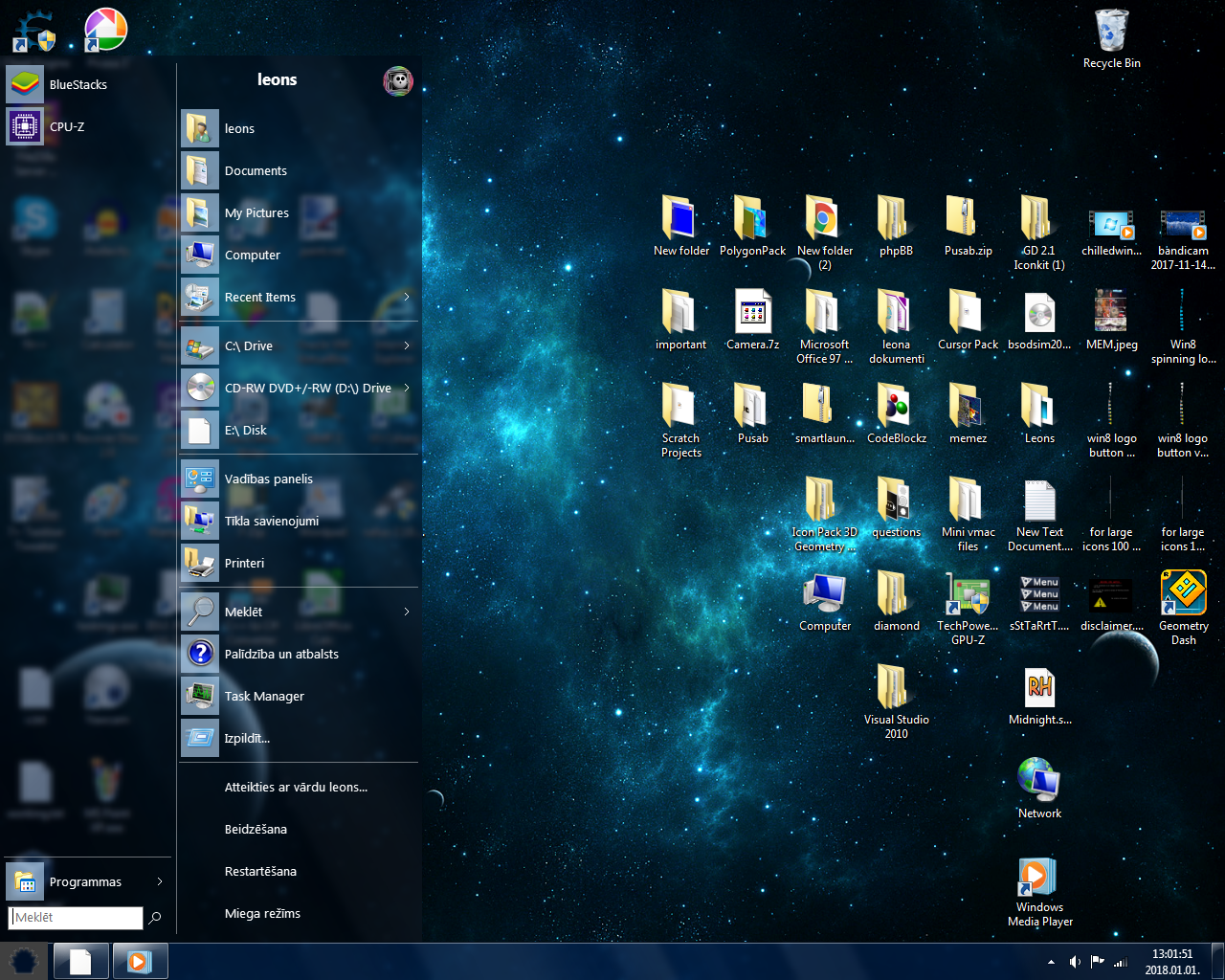The image size is (1225, 980).
Task: Open the Recycle Bin
Action: point(1111,32)
